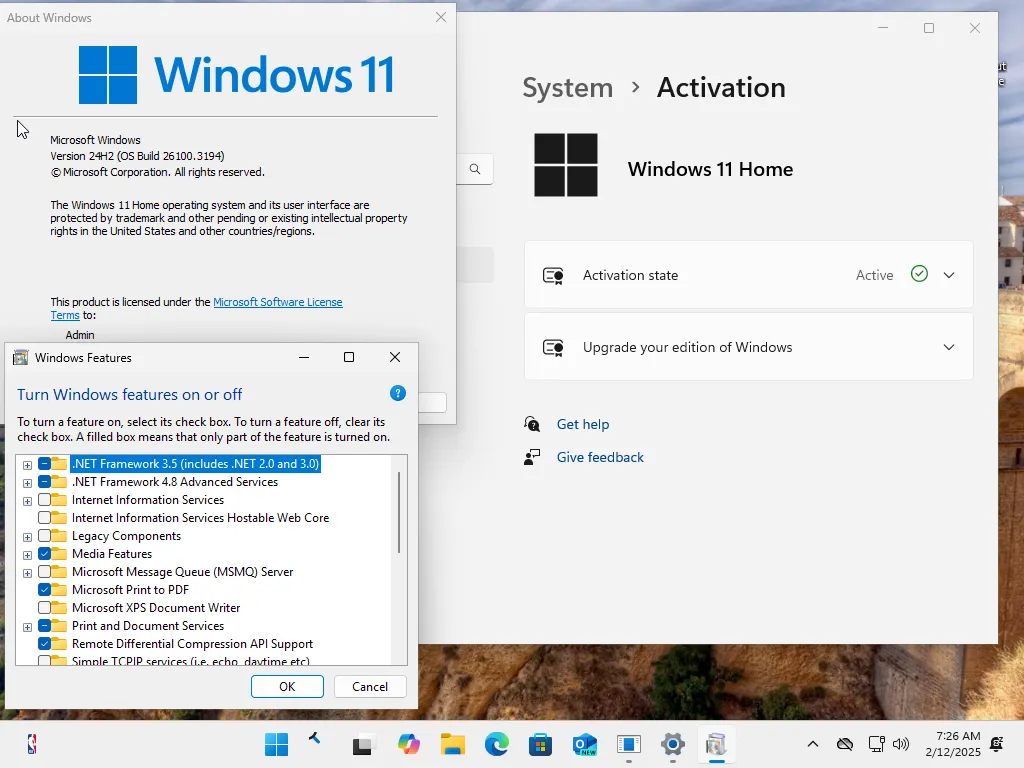The image size is (1024, 768).
Task: Disable Microsoft Print to PDF checkbox
Action: (45, 590)
